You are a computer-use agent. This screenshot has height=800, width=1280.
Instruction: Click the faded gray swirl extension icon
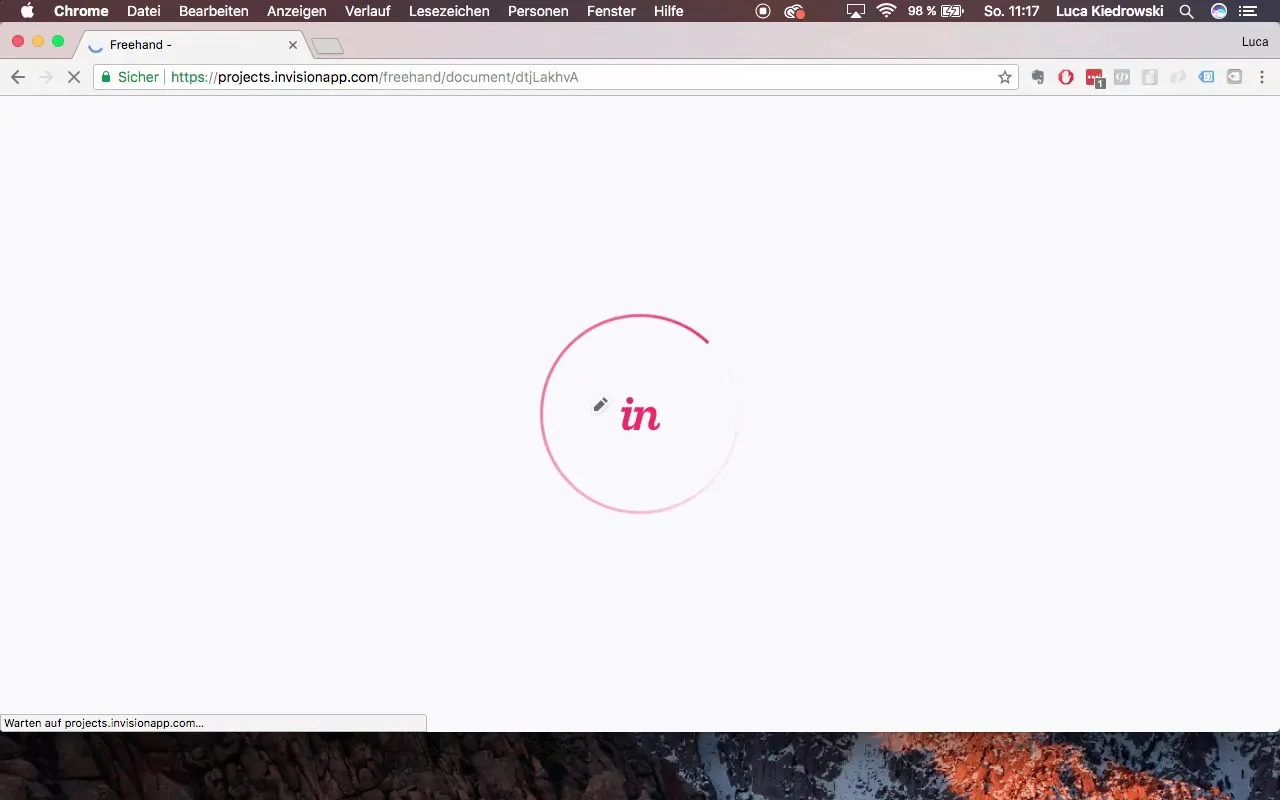[1178, 77]
